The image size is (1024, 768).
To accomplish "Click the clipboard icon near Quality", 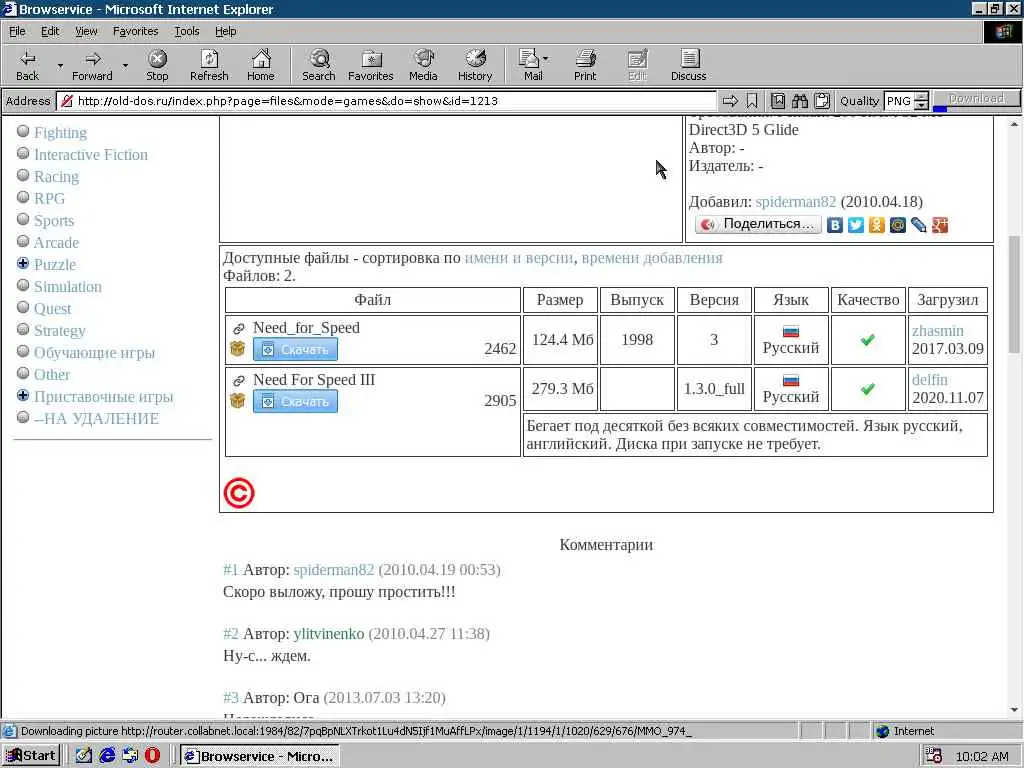I will pyautogui.click(x=822, y=101).
